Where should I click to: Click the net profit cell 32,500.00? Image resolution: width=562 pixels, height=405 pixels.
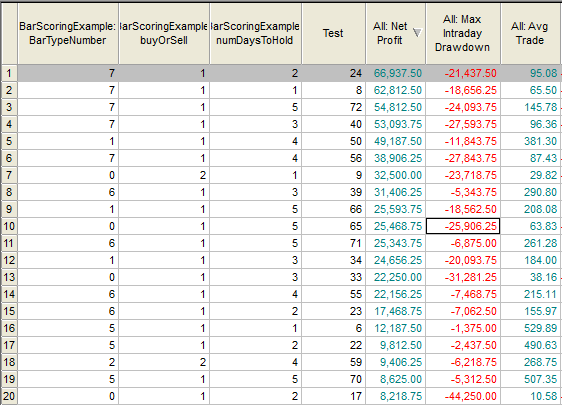(x=396, y=175)
